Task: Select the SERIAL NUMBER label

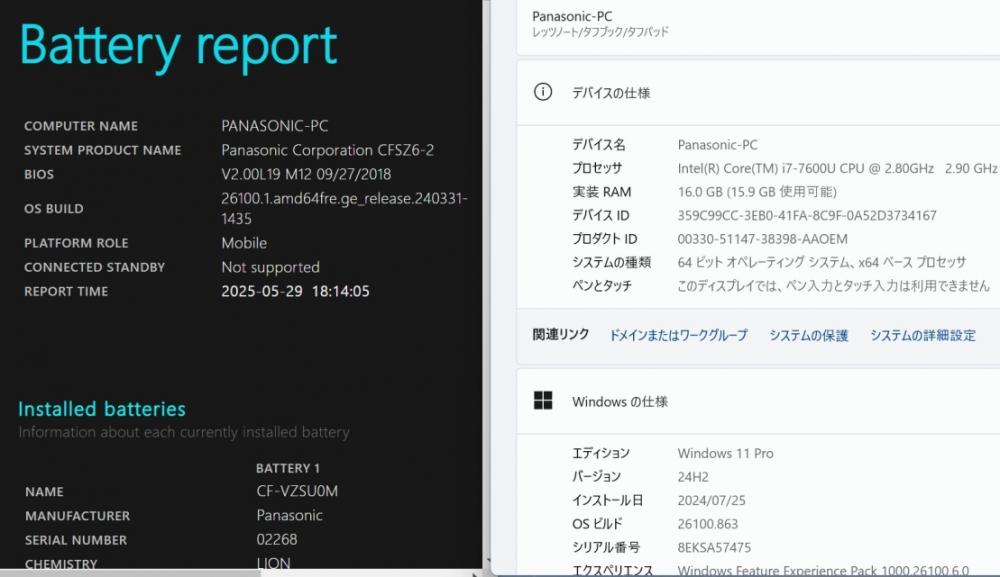Action: [x=76, y=541]
